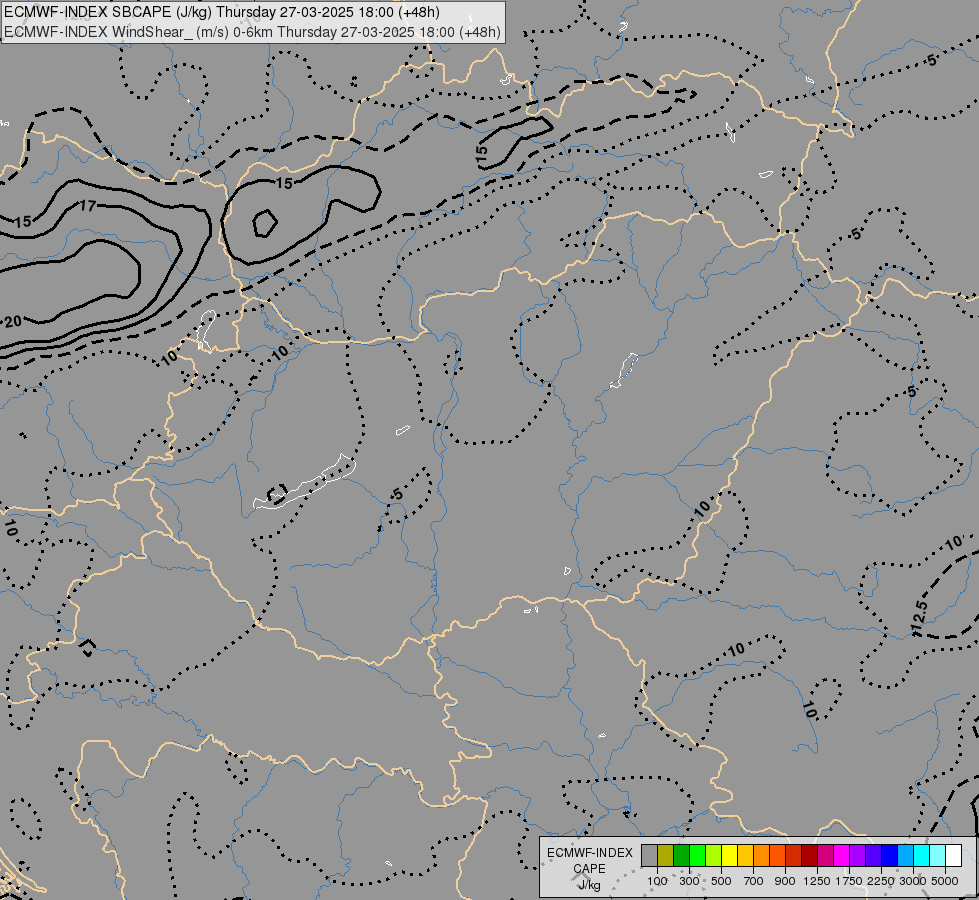This screenshot has width=979, height=900.
Task: Click the legend value "300"
Action: point(689,881)
